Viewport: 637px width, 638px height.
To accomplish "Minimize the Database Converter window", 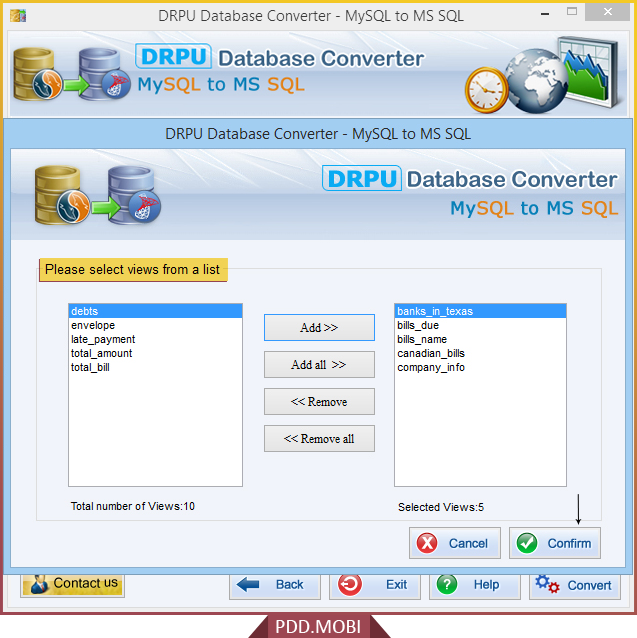I will 545,14.
